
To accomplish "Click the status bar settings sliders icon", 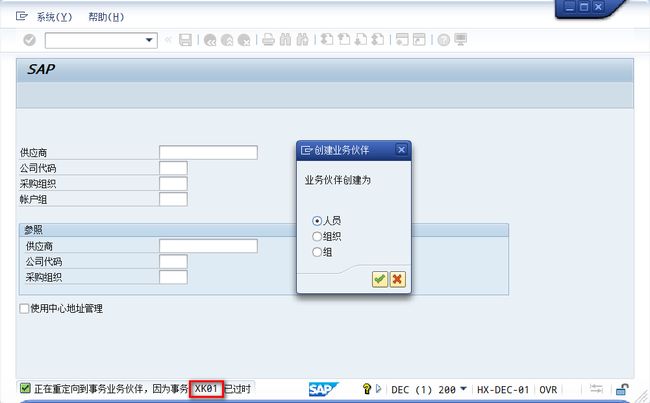I will click(x=596, y=389).
